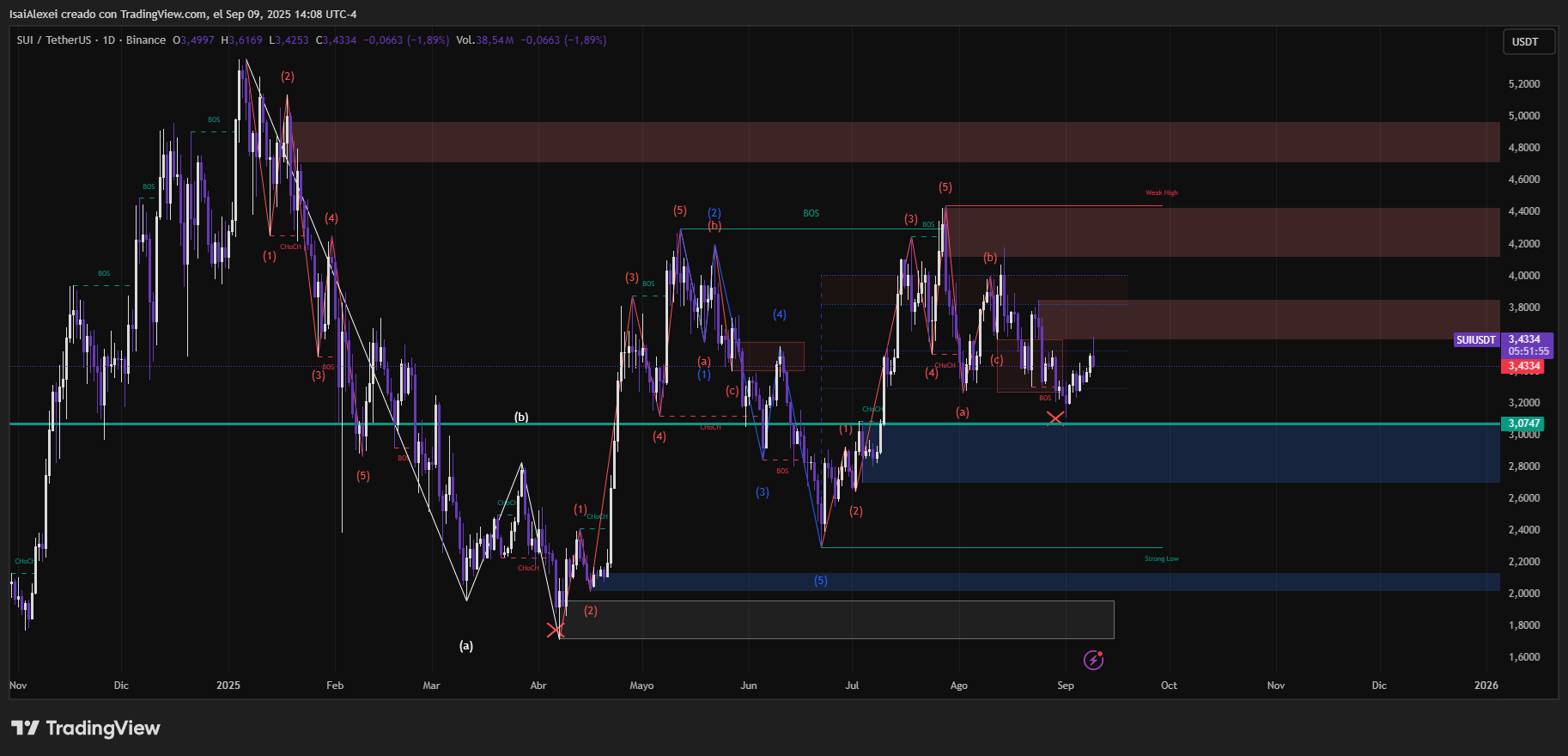Select the white (b) wave label
The image size is (1568, 756).
[521, 418]
